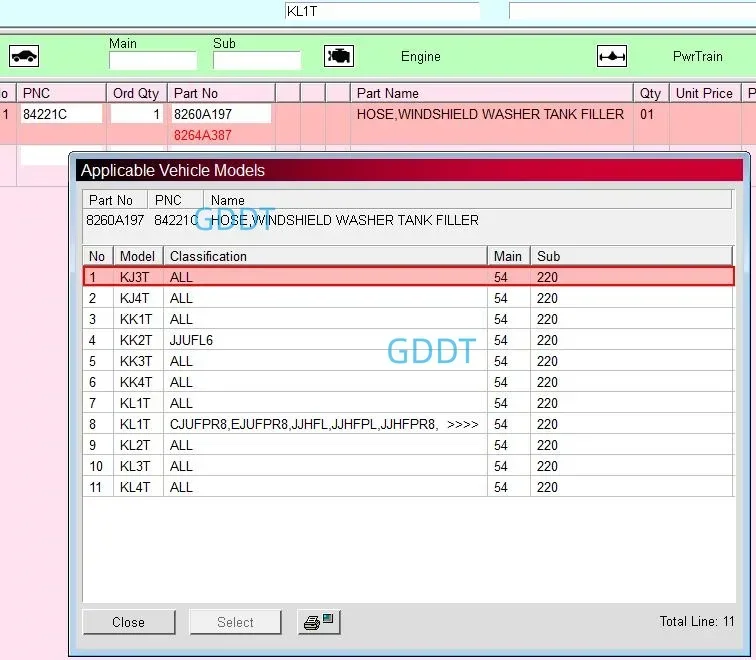Click the KL1T model input field
Image resolution: width=756 pixels, height=660 pixels.
[x=382, y=11]
